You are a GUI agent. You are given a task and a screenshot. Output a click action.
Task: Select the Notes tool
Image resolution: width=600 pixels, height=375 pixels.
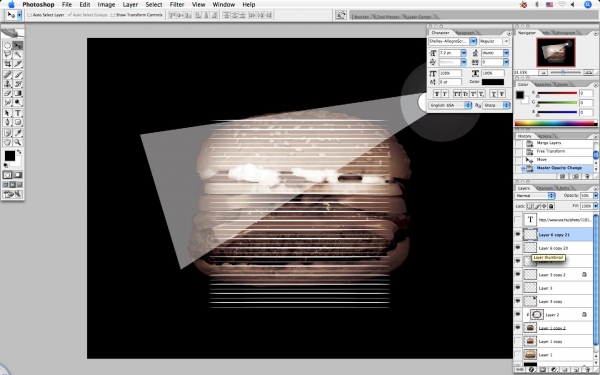click(x=7, y=133)
